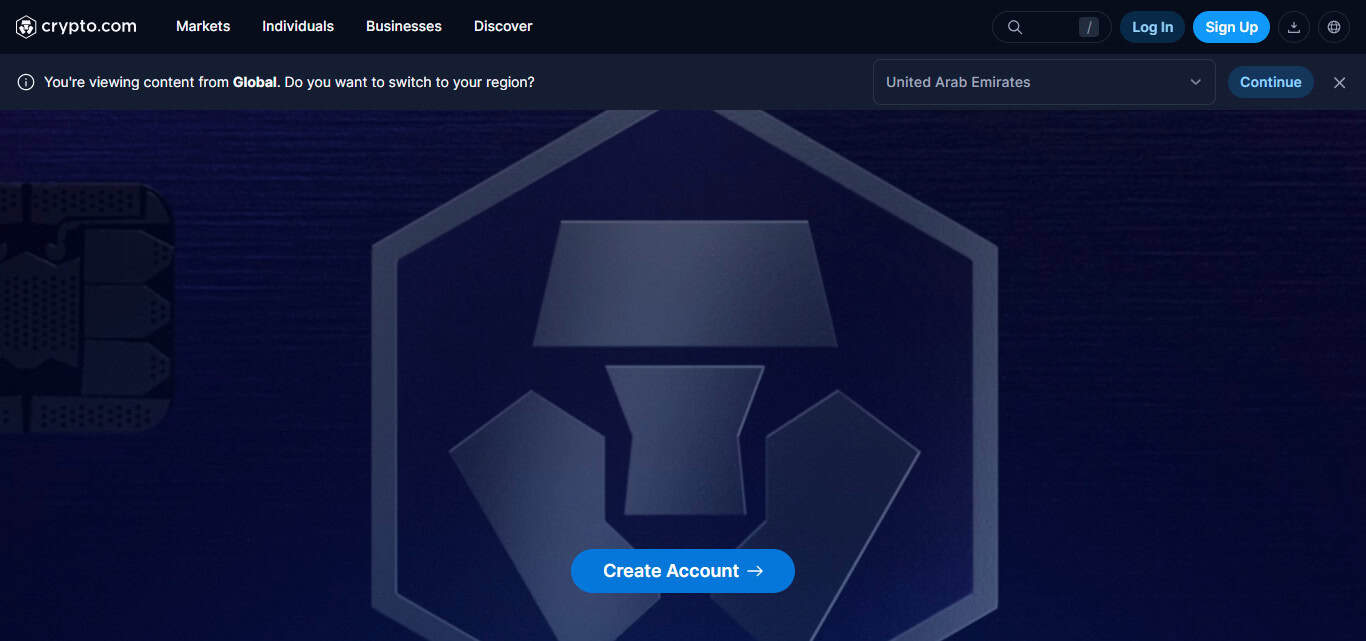Screen dimensions: 1366x641
Task: Click the Log In button
Action: coord(1153,27)
